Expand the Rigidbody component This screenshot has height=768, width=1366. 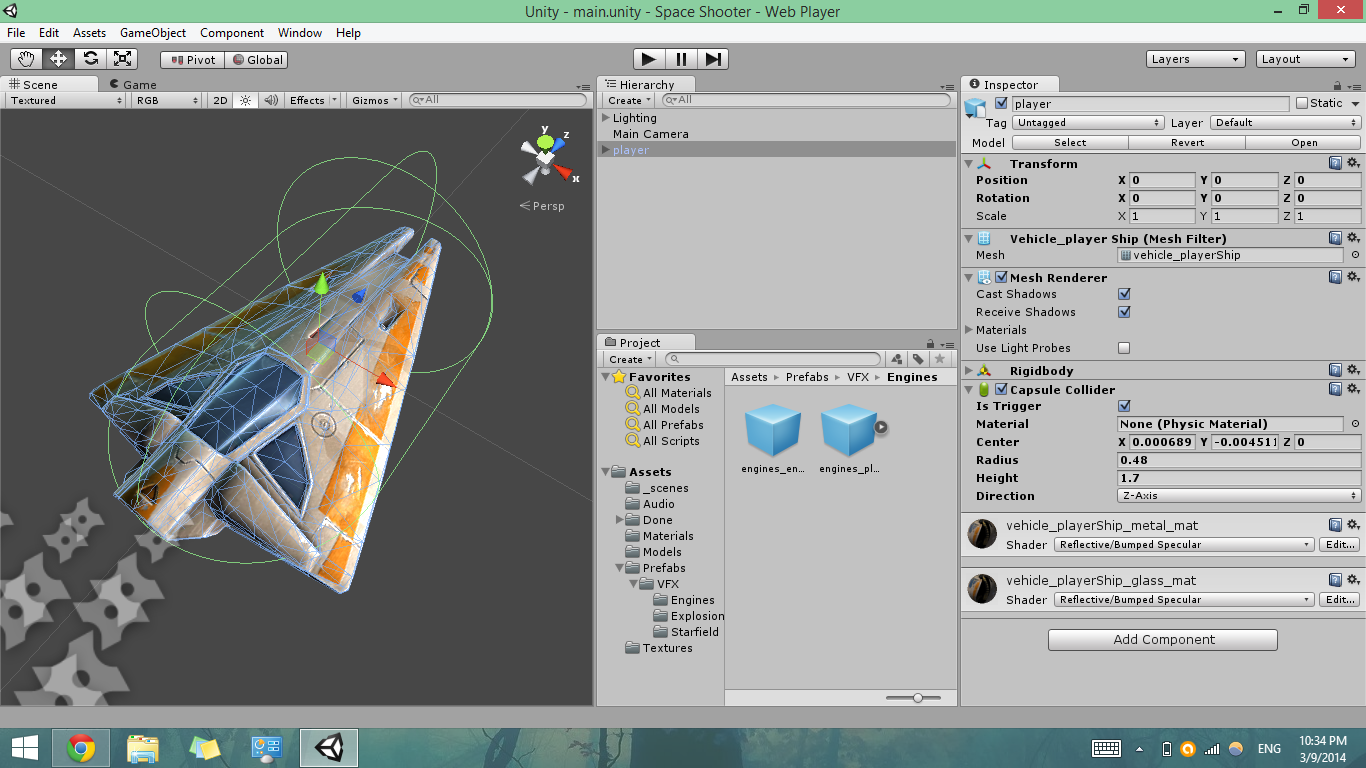coord(969,371)
